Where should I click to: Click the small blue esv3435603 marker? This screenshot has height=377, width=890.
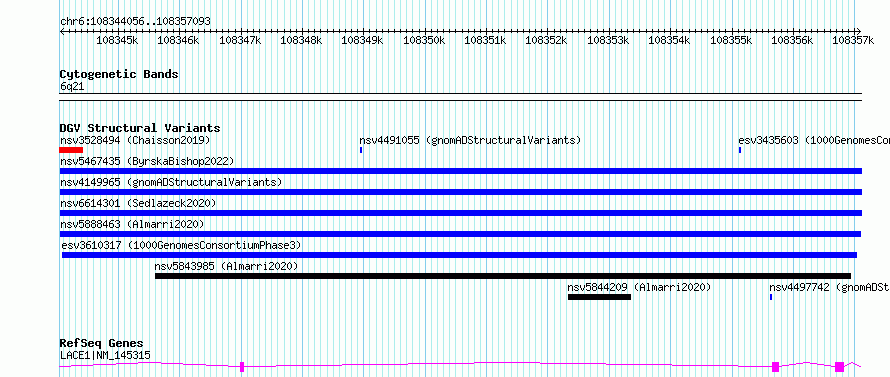click(740, 150)
